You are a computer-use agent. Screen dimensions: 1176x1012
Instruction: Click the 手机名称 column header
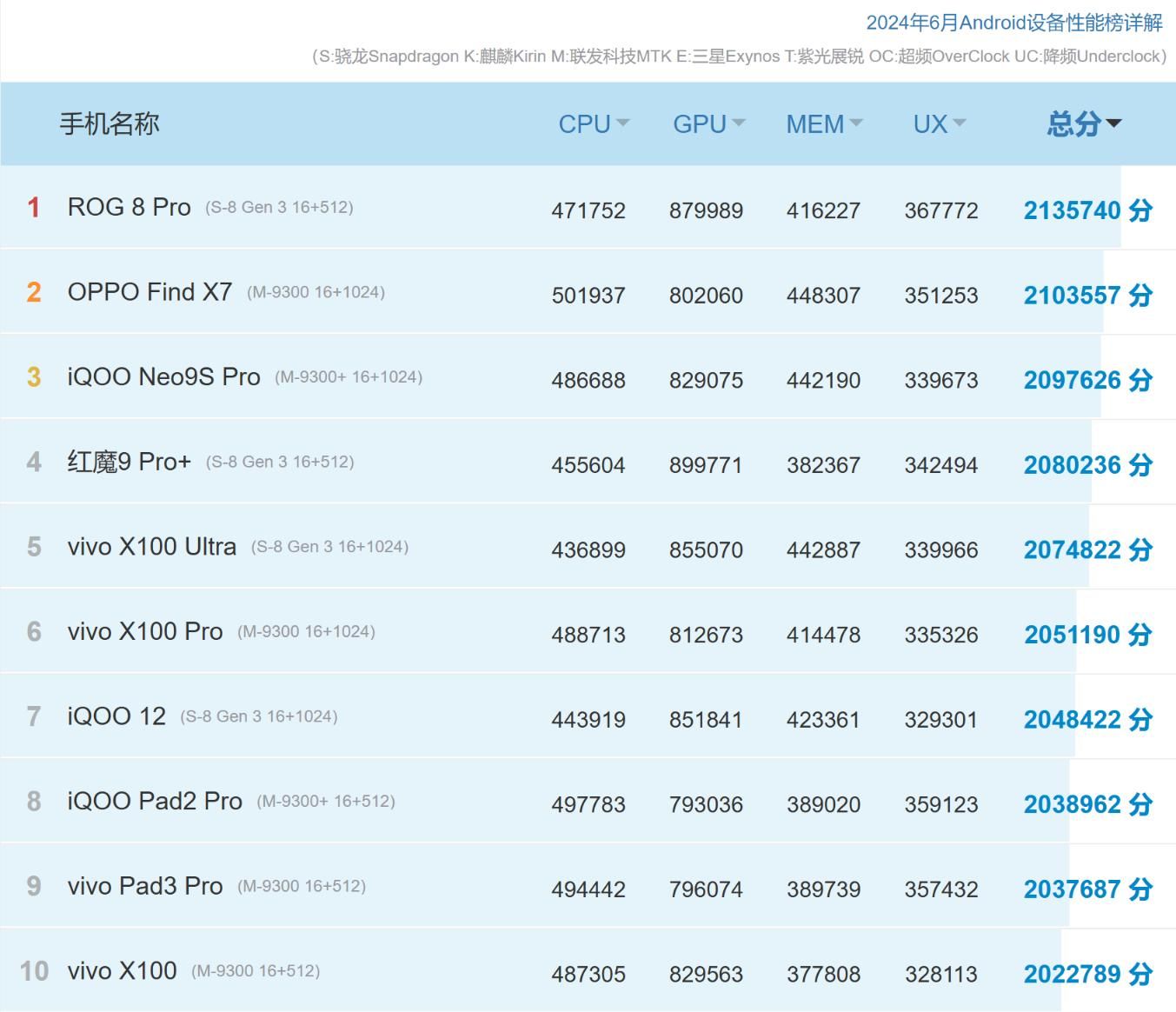point(110,124)
